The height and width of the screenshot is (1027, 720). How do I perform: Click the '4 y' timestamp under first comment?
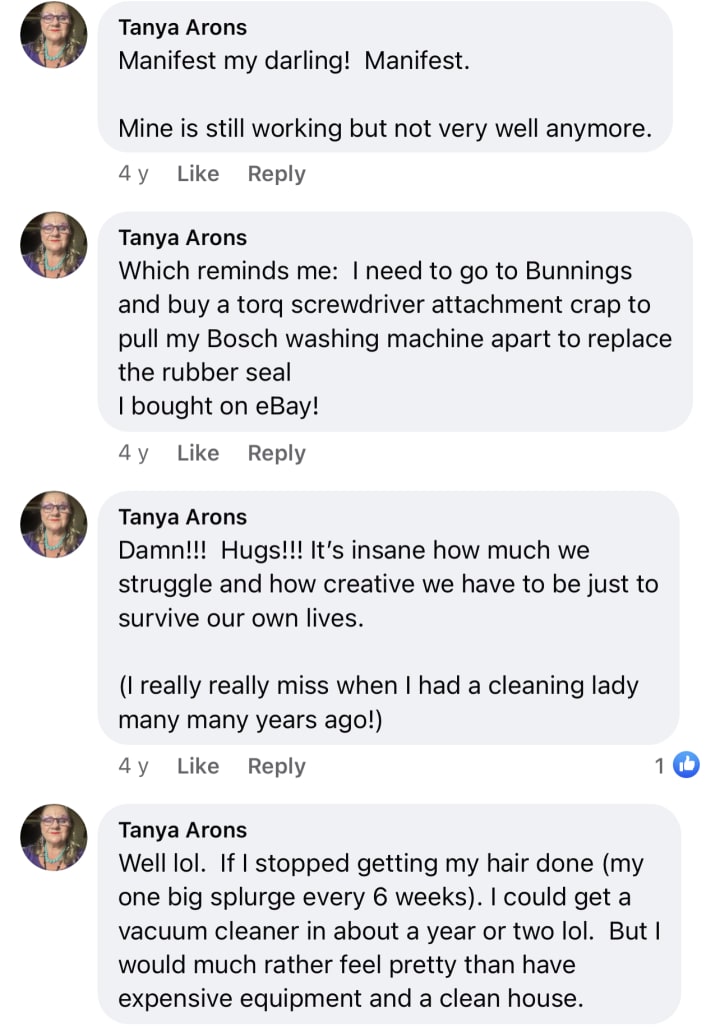133,174
